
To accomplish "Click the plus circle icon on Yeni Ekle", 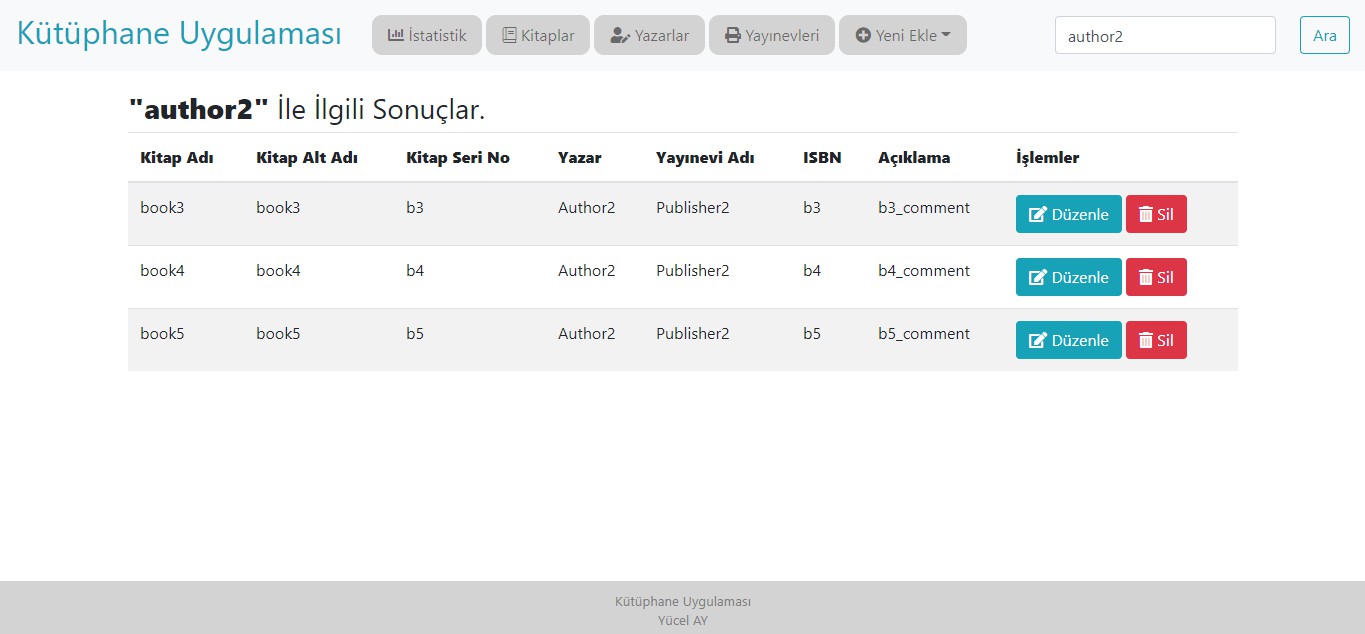I will [863, 35].
